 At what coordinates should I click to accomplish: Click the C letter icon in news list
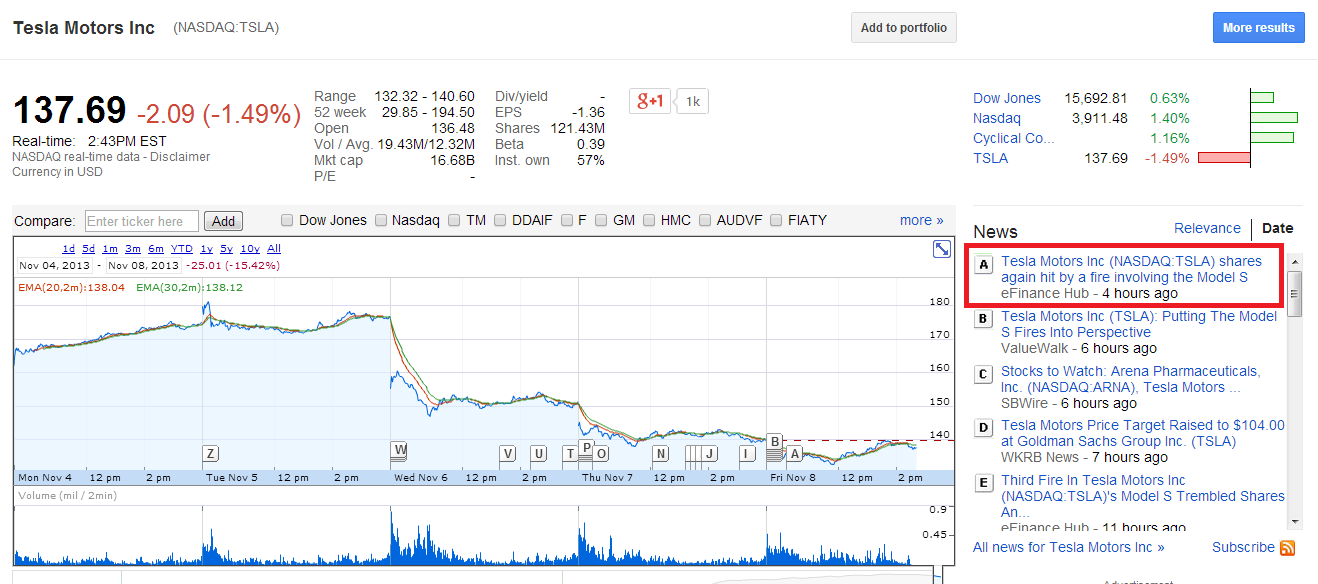(984, 374)
